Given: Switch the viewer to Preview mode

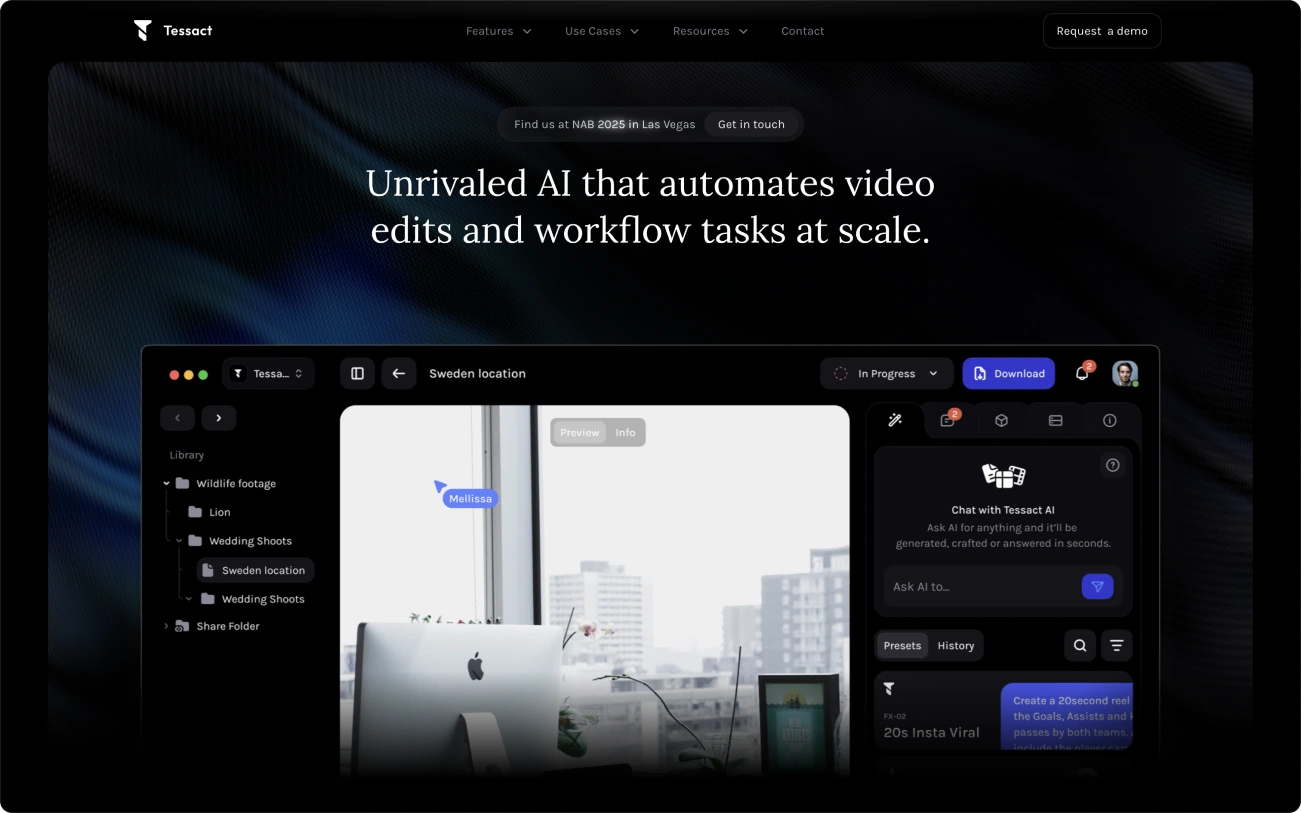Looking at the screenshot, I should pos(580,433).
